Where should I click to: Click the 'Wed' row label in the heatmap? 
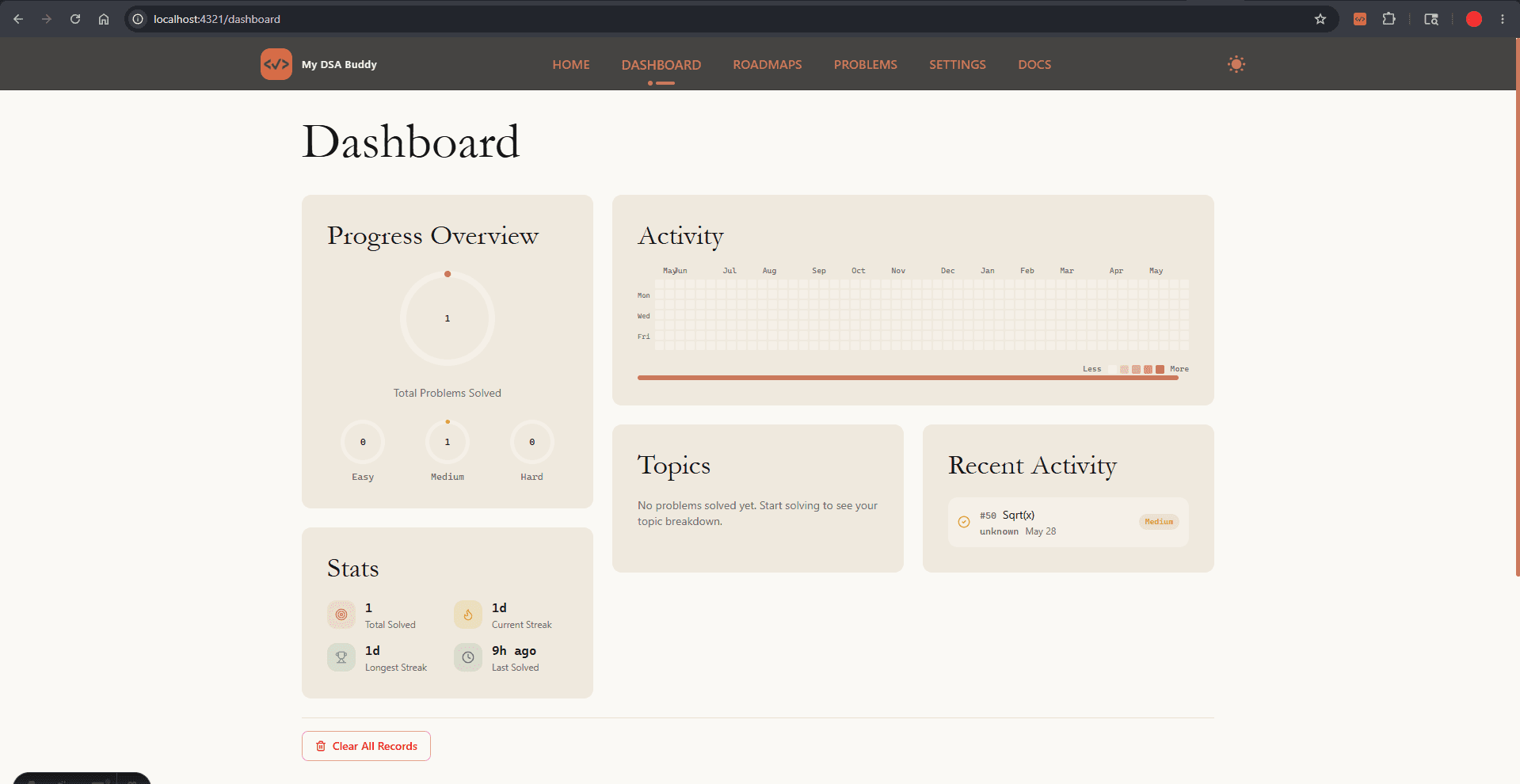coord(644,316)
